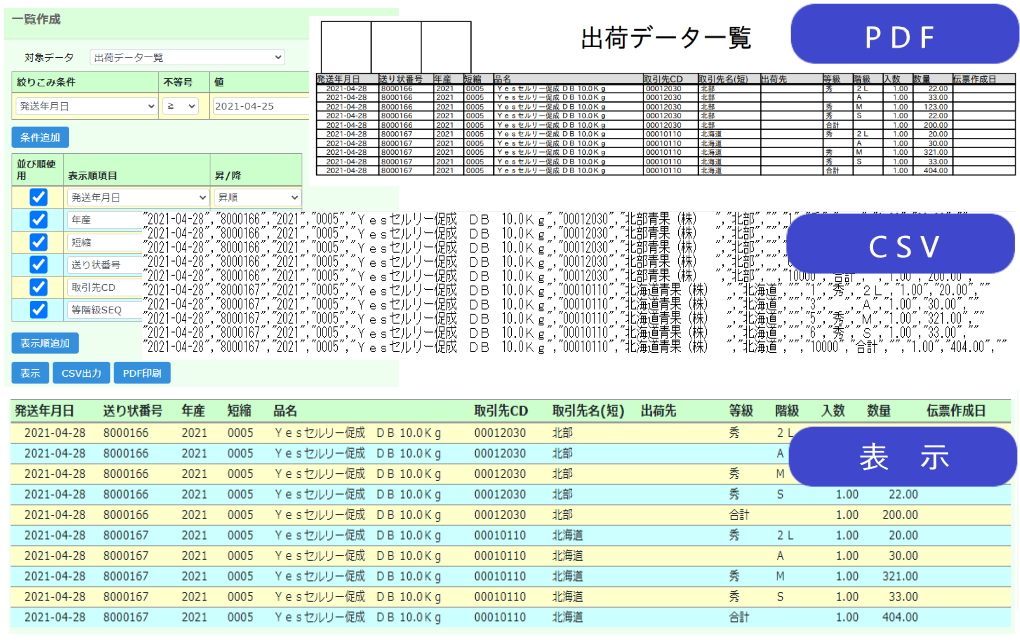Expand the 表示順項目 発送年月日 dropdown
The image size is (1020, 640).
pyautogui.click(x=136, y=198)
